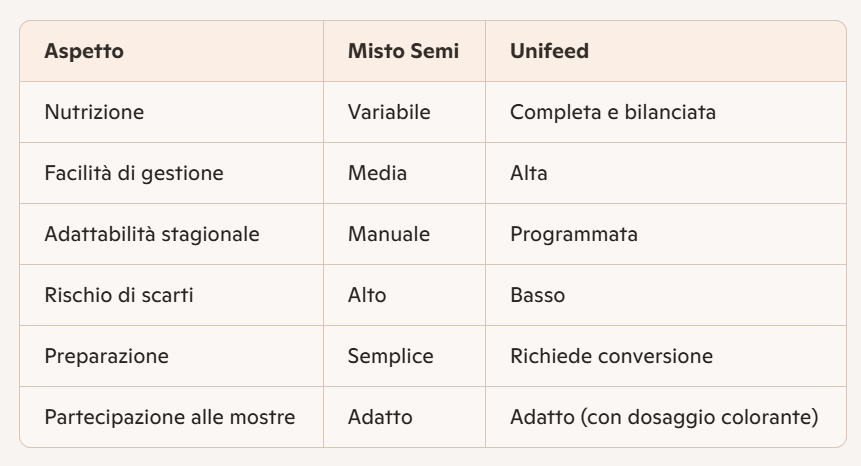Click the Misto Semi column header

click(403, 51)
